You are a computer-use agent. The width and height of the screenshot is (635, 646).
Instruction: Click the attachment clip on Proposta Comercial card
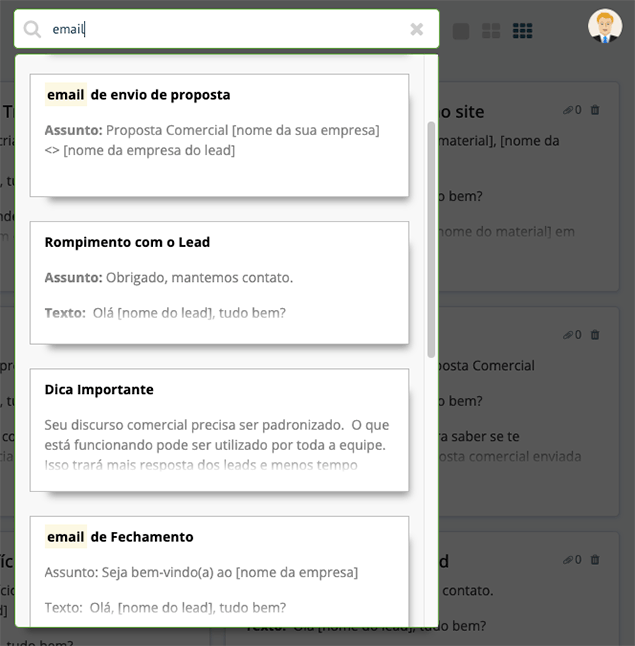pos(572,335)
